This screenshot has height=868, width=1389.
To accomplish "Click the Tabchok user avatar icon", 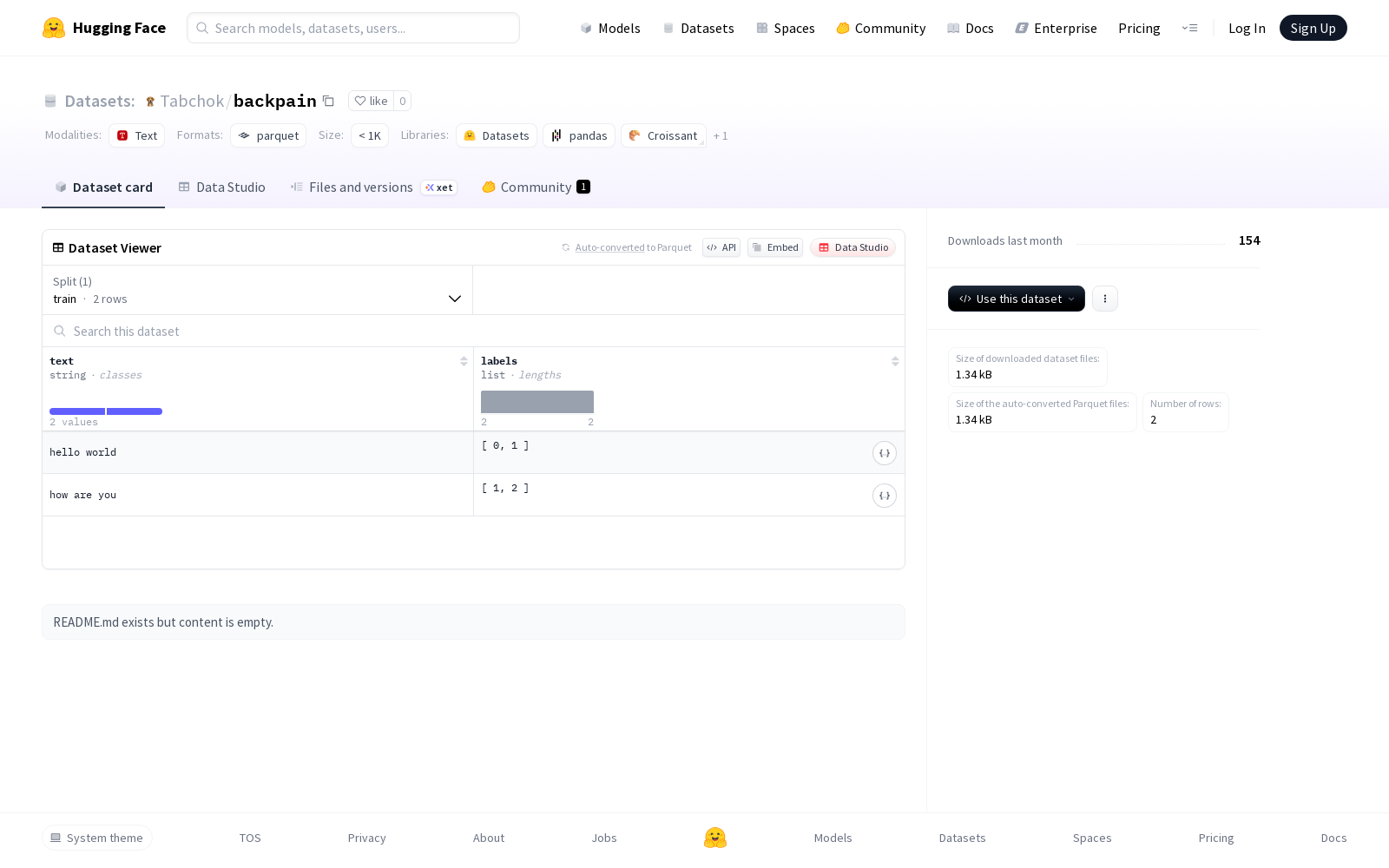I will 150,102.
